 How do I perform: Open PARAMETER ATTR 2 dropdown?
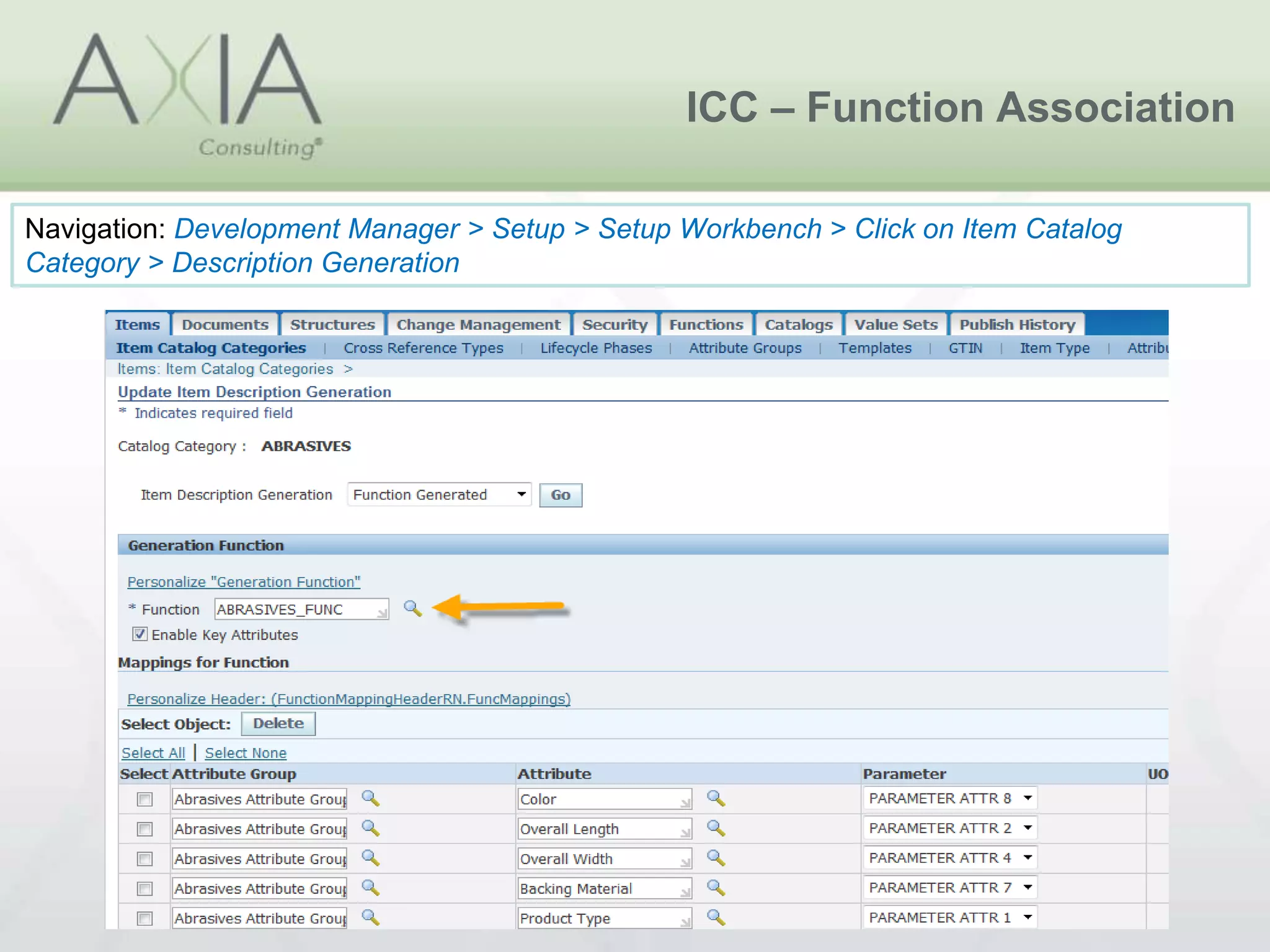pyautogui.click(x=949, y=828)
